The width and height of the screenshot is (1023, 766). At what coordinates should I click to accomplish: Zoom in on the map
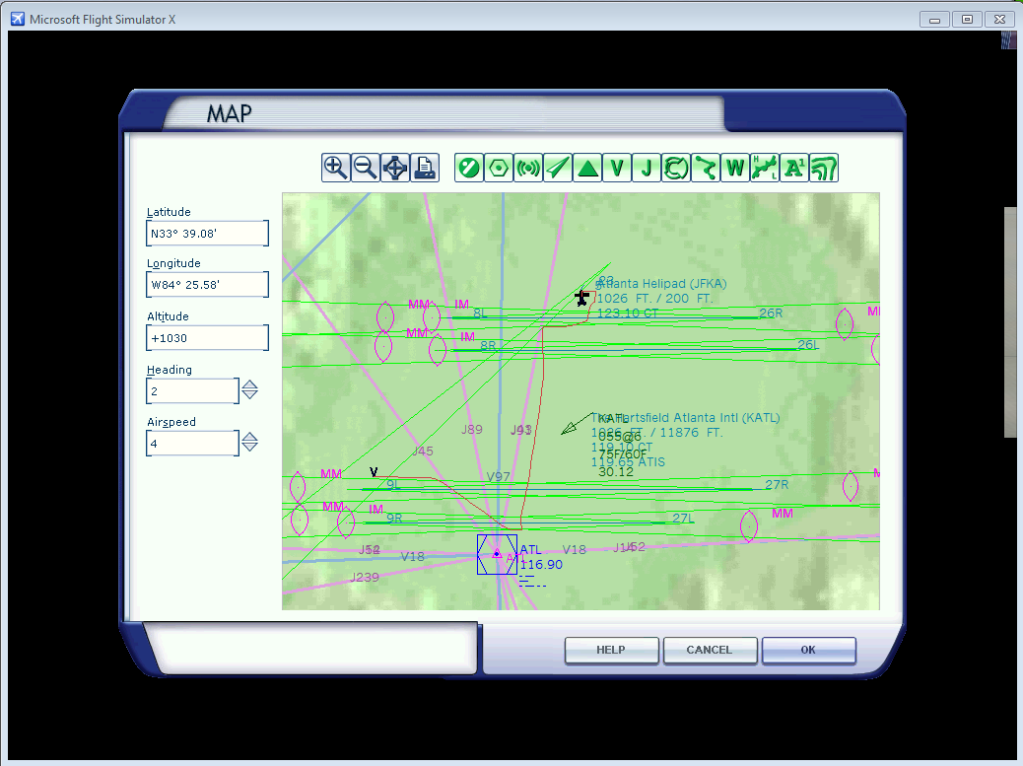click(x=335, y=168)
